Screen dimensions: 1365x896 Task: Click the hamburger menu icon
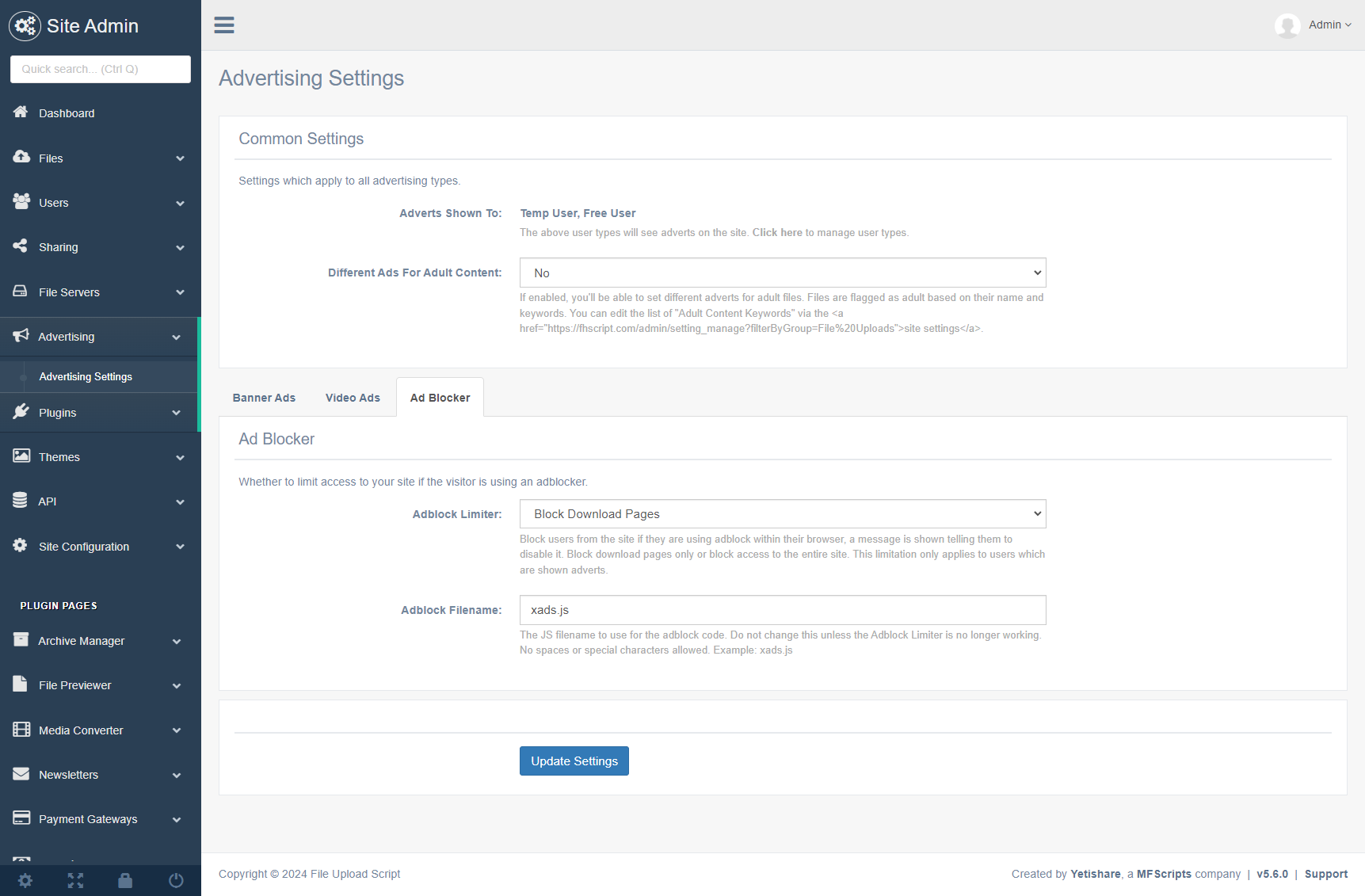coord(224,25)
